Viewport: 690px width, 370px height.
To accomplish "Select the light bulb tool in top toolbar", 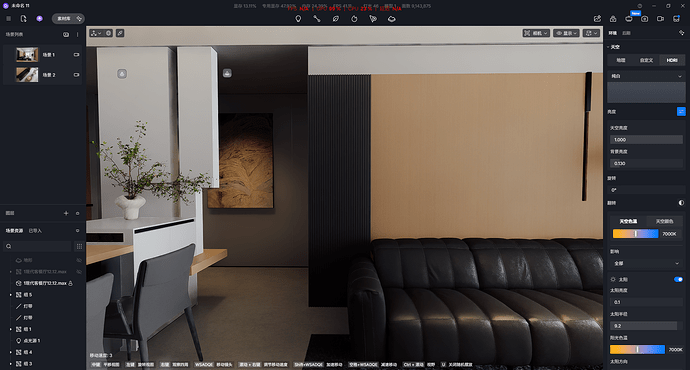I will (x=298, y=18).
